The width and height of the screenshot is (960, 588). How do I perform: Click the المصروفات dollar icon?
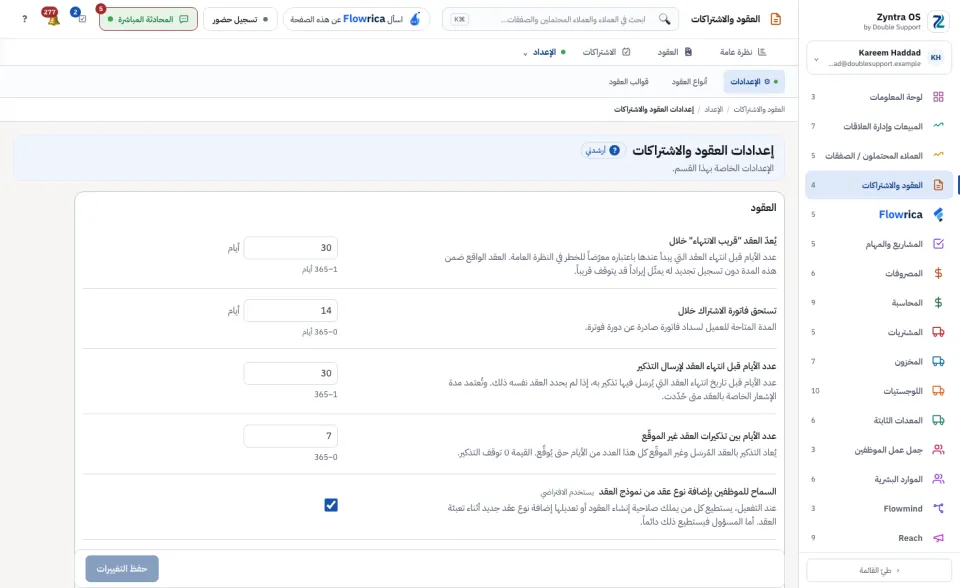pyautogui.click(x=938, y=273)
